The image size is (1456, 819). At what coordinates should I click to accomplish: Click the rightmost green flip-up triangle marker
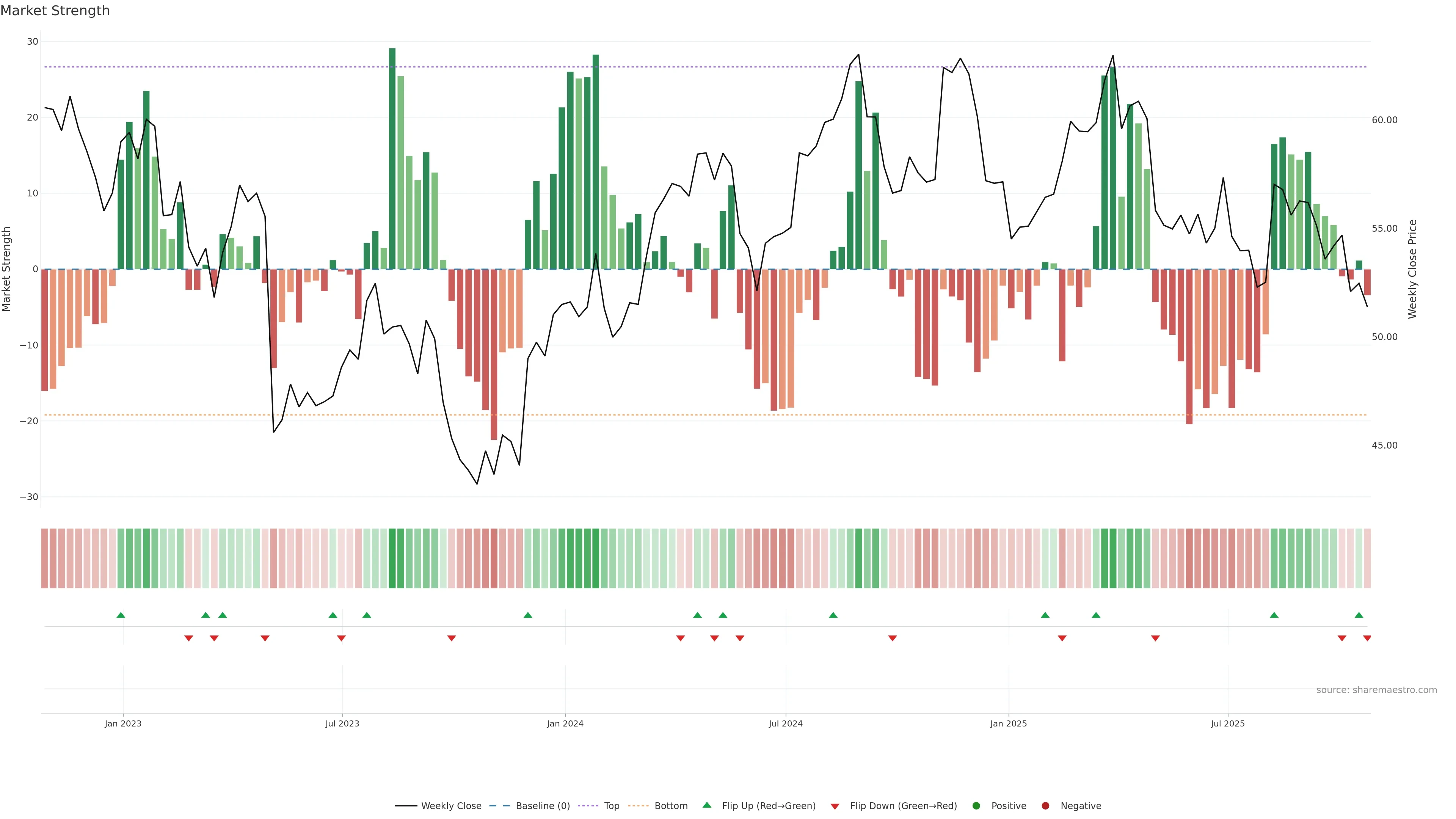1359,615
